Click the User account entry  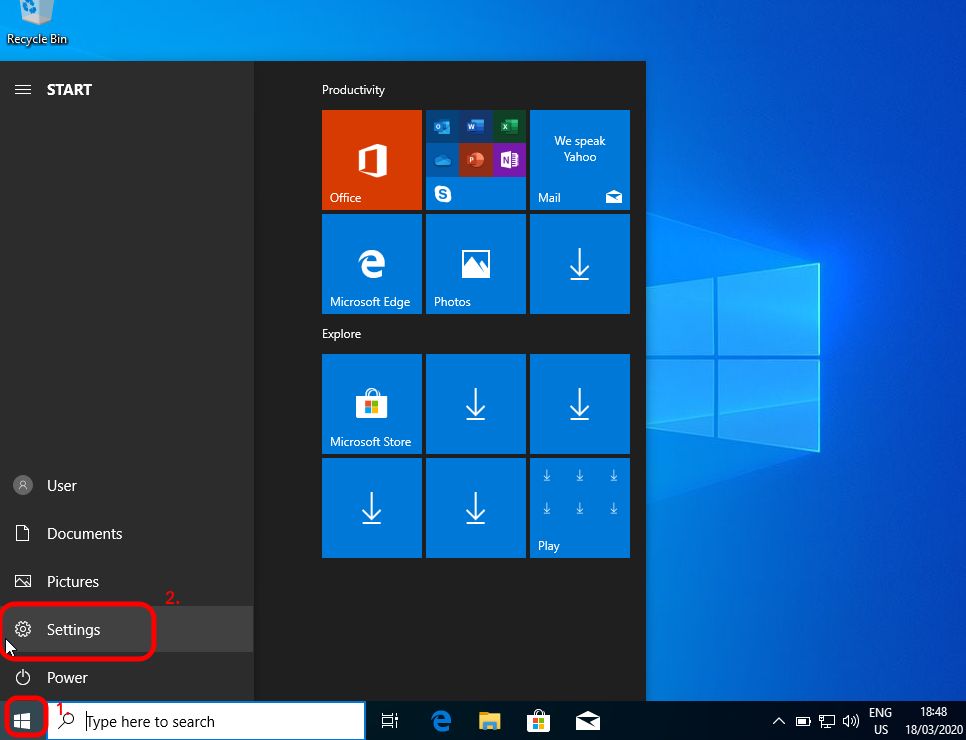click(61, 486)
